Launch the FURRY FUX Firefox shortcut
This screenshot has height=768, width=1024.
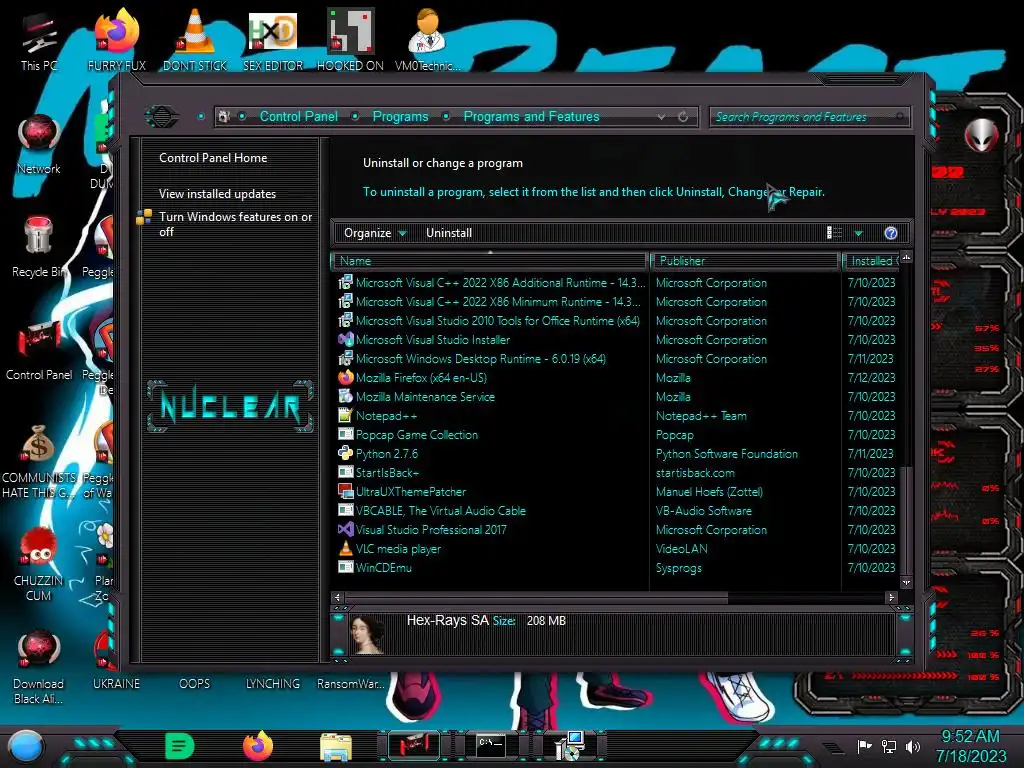(x=116, y=40)
